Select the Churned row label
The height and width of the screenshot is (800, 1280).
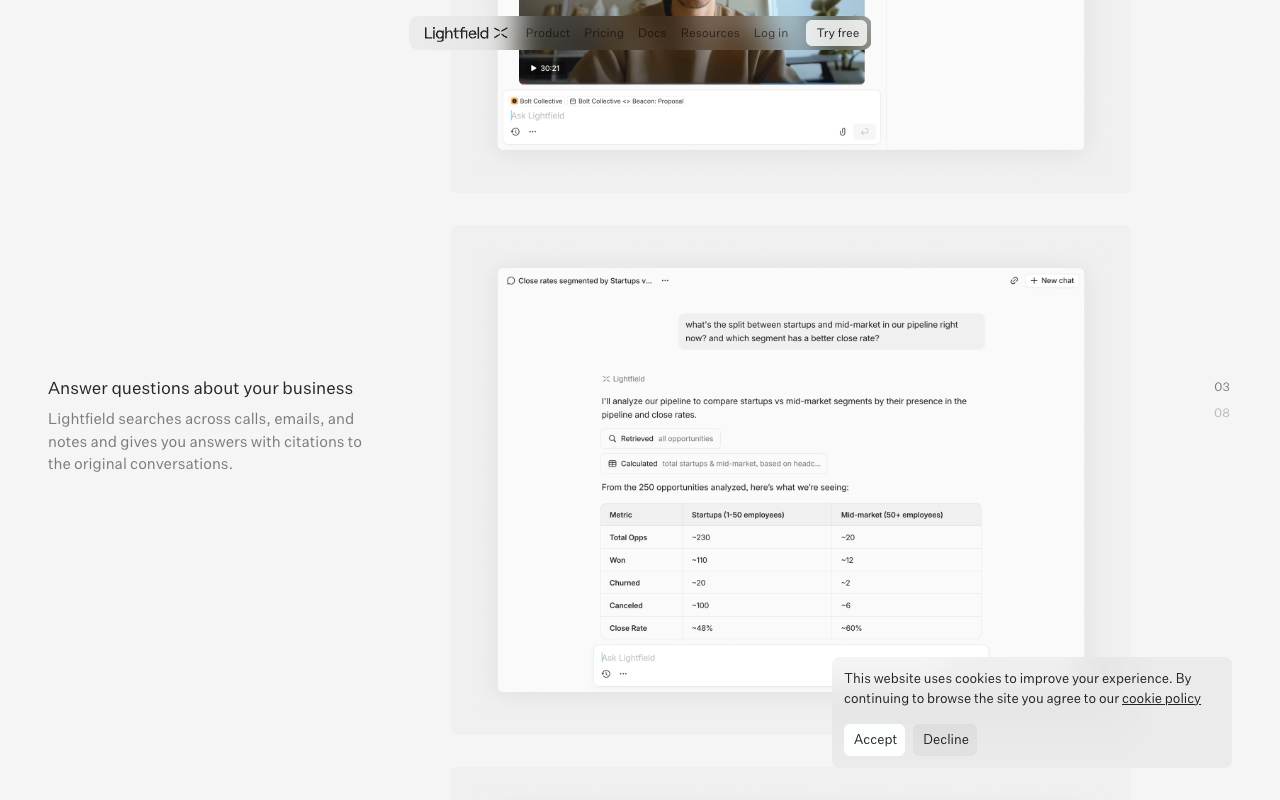(x=625, y=583)
